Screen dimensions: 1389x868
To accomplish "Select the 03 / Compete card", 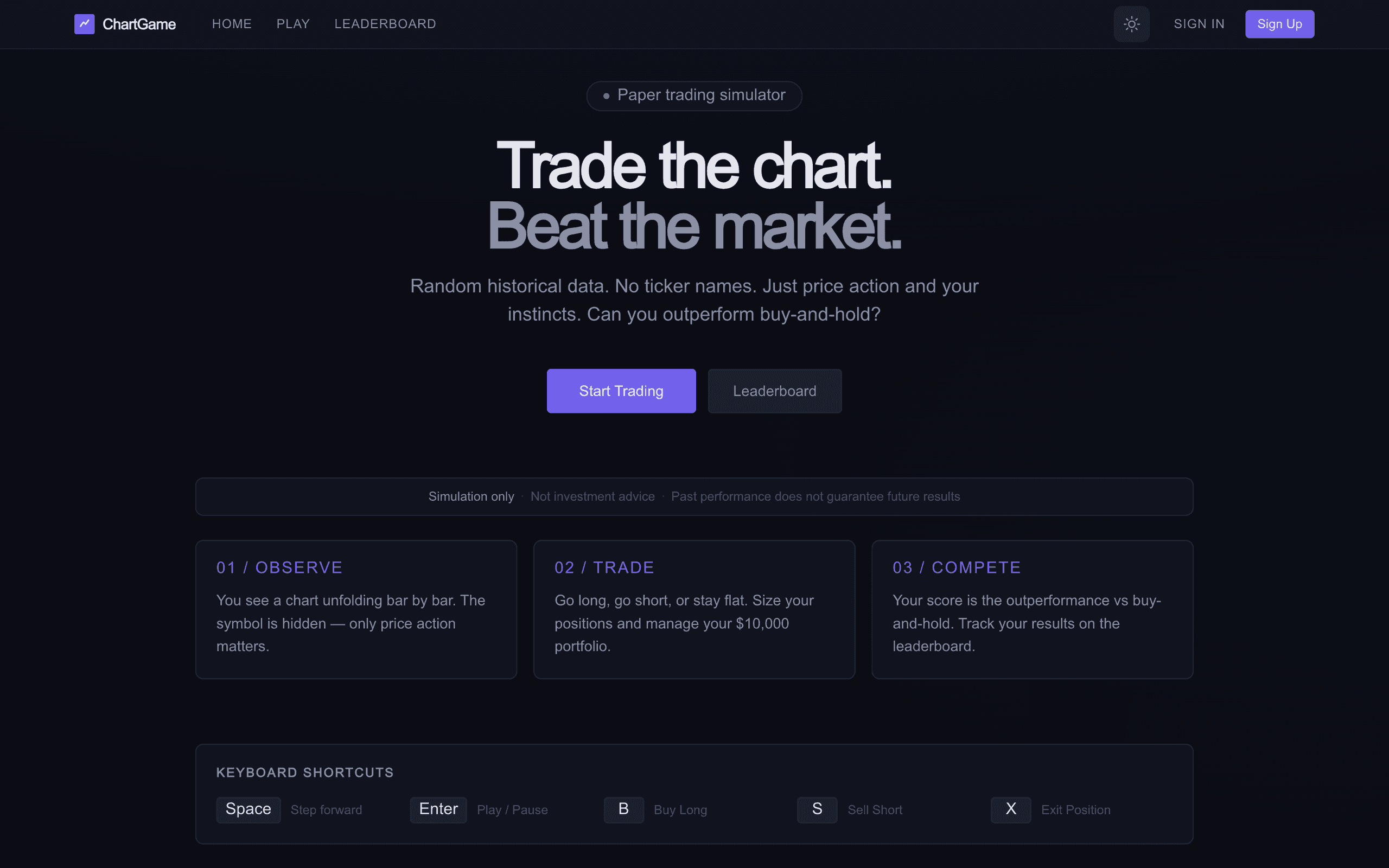I will tap(1032, 609).
